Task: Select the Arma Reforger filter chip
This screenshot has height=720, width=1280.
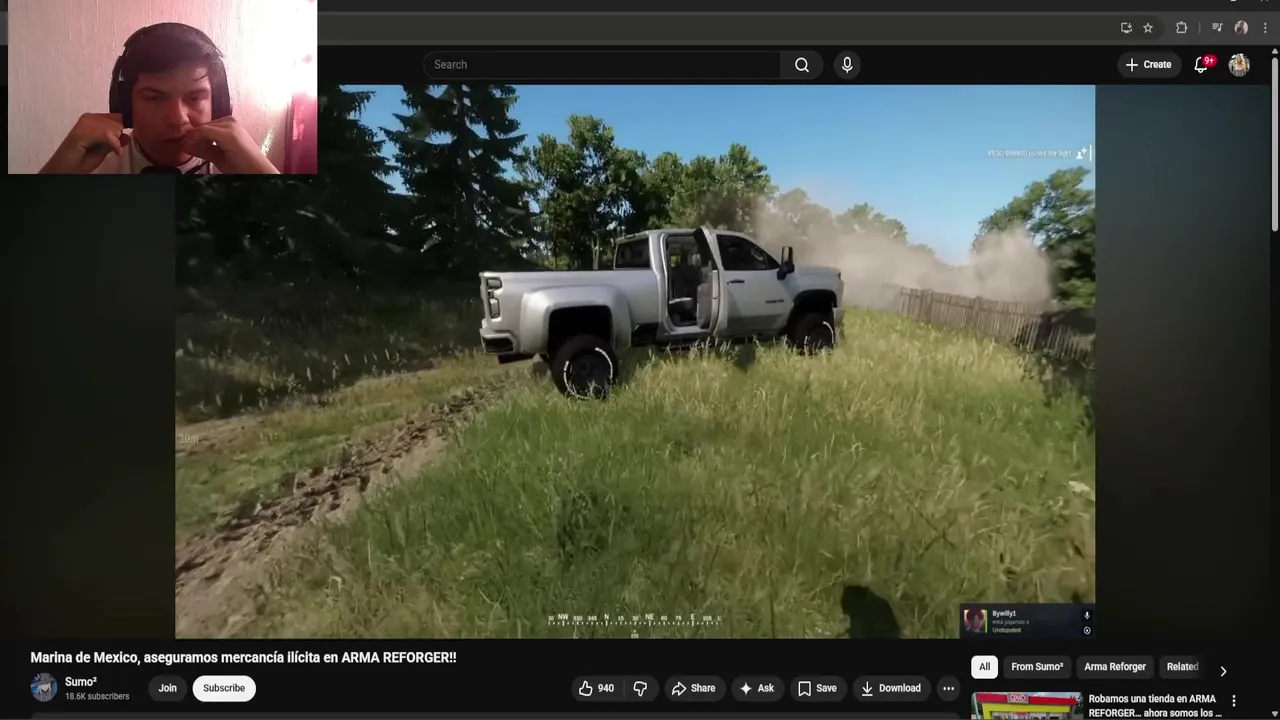Action: pos(1115,667)
